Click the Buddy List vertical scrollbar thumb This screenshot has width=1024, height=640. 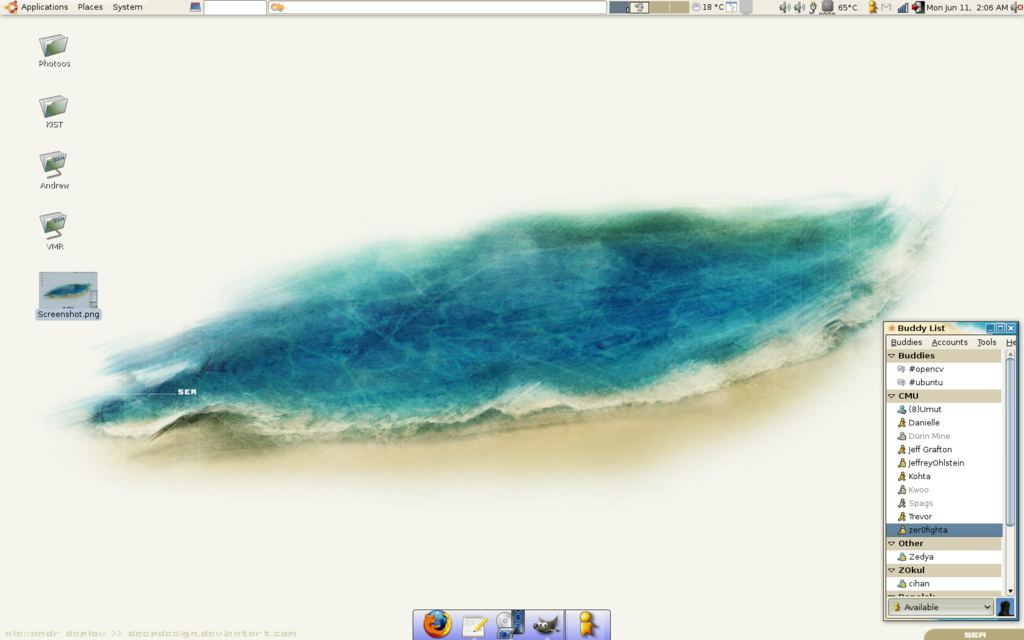point(1010,443)
